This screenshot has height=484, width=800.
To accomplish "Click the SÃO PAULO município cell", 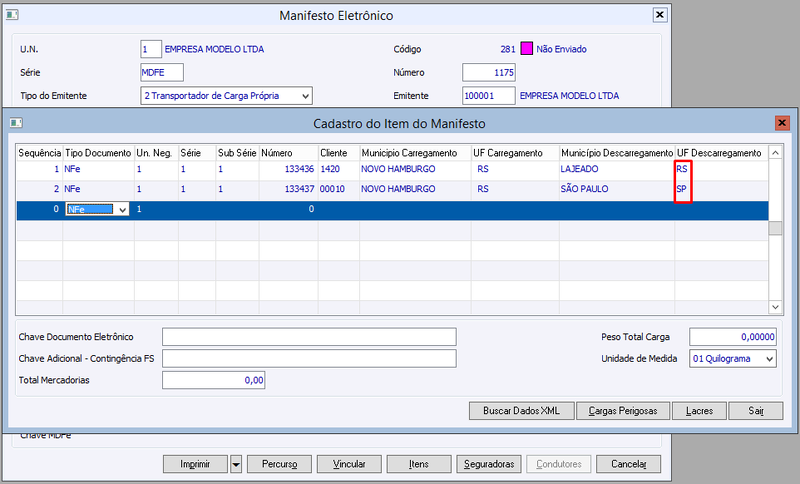I will pos(617,189).
